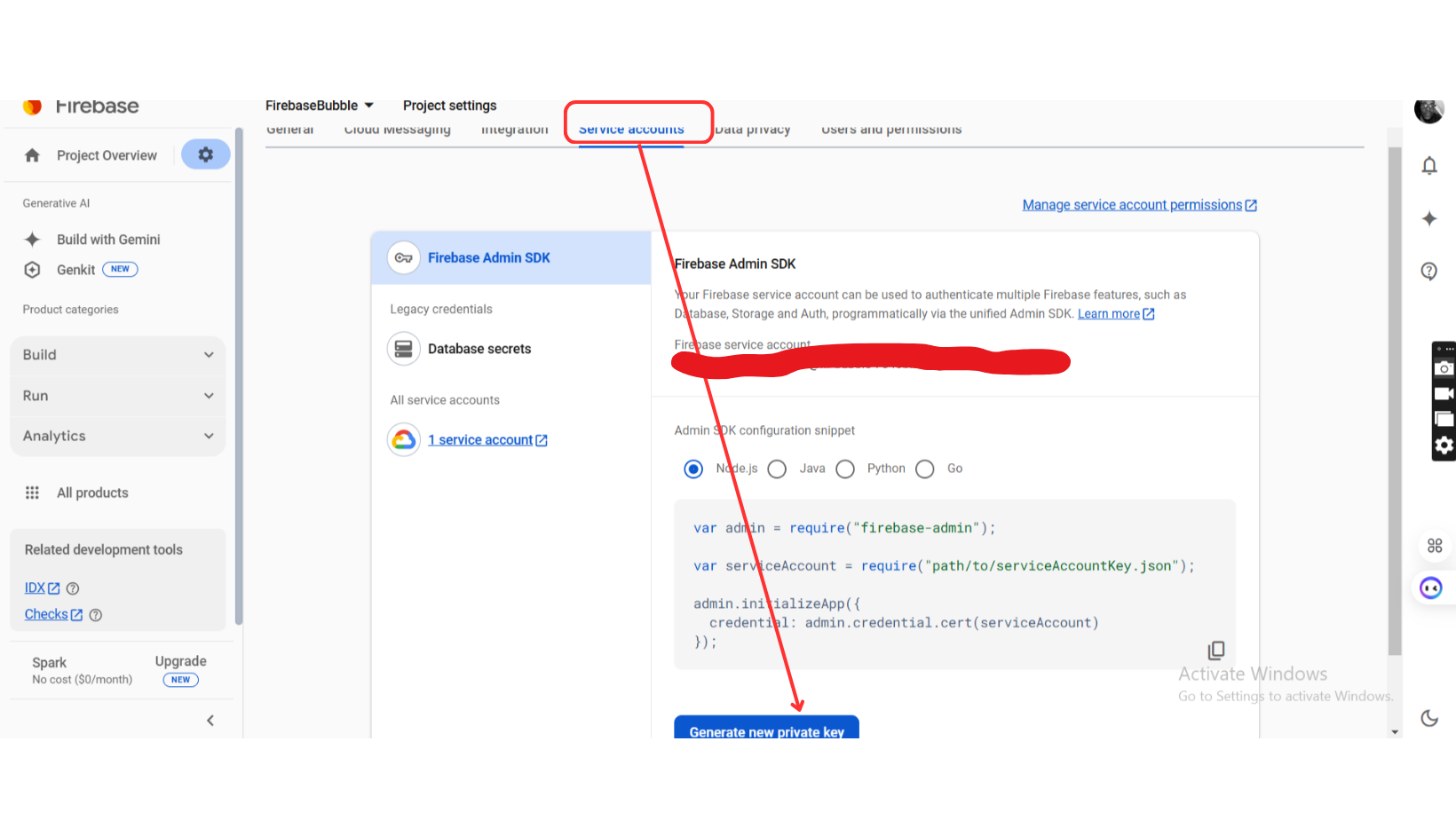Switch to the General tab
The height and width of the screenshot is (820, 1456).
point(290,130)
